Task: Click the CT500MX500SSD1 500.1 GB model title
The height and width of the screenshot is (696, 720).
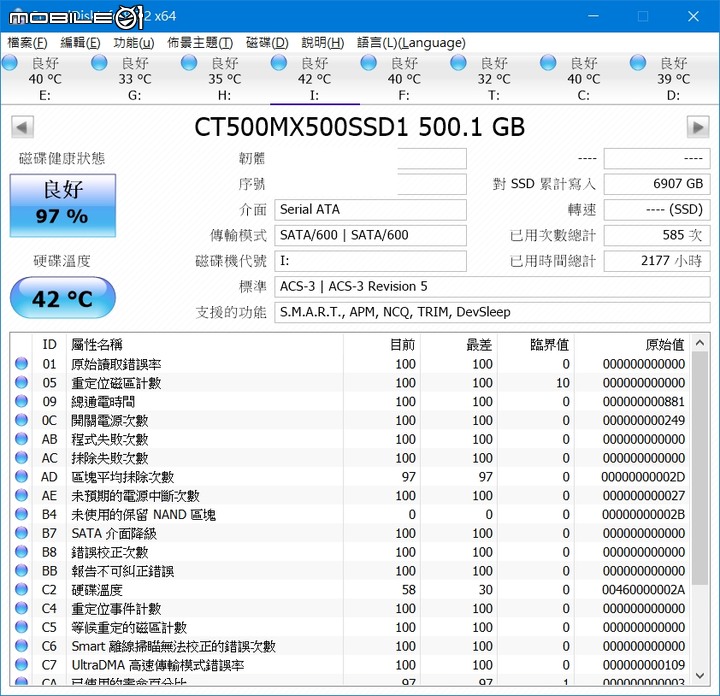Action: coord(360,127)
